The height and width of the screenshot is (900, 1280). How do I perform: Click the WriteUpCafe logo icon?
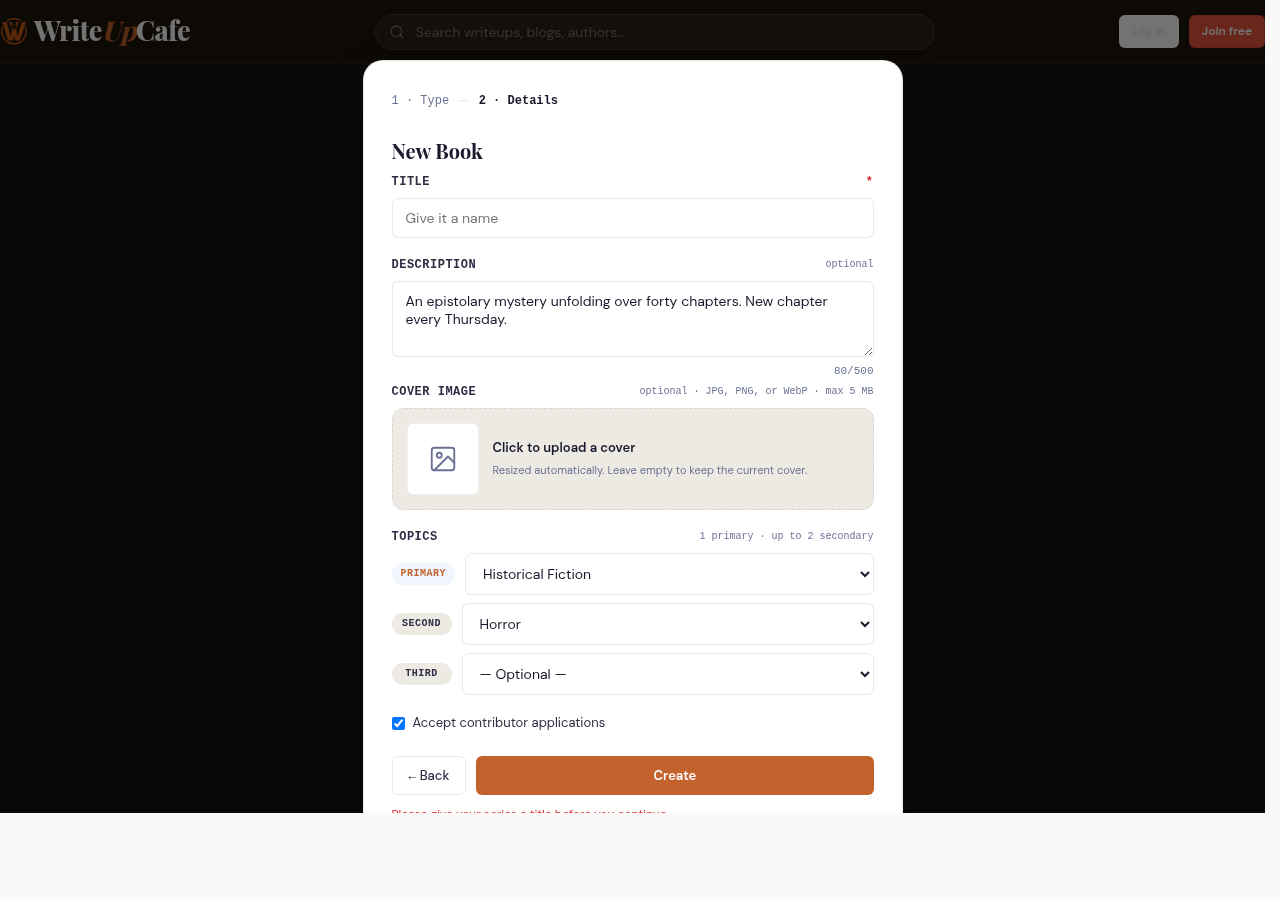13,31
